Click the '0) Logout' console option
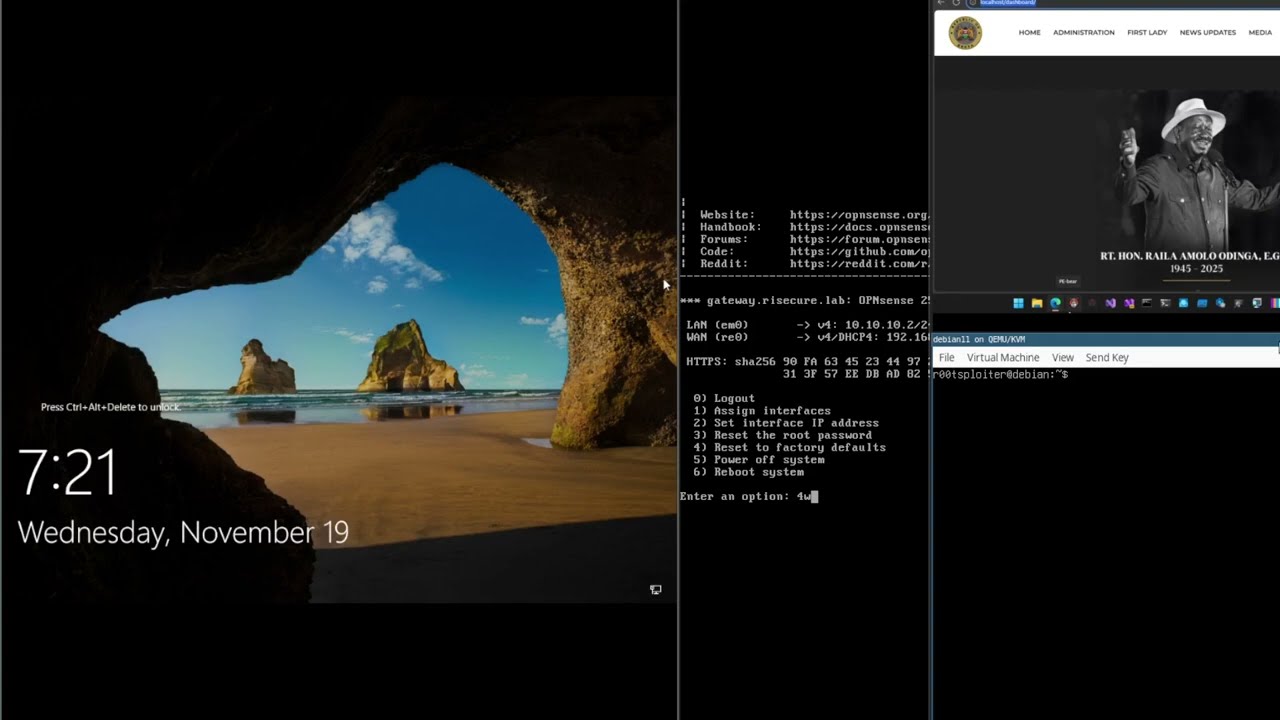 [x=724, y=398]
